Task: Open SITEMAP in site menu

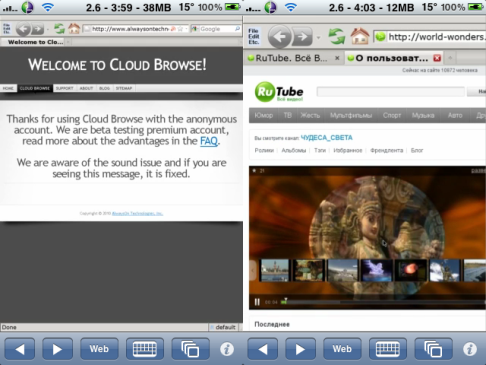Action: (124, 88)
